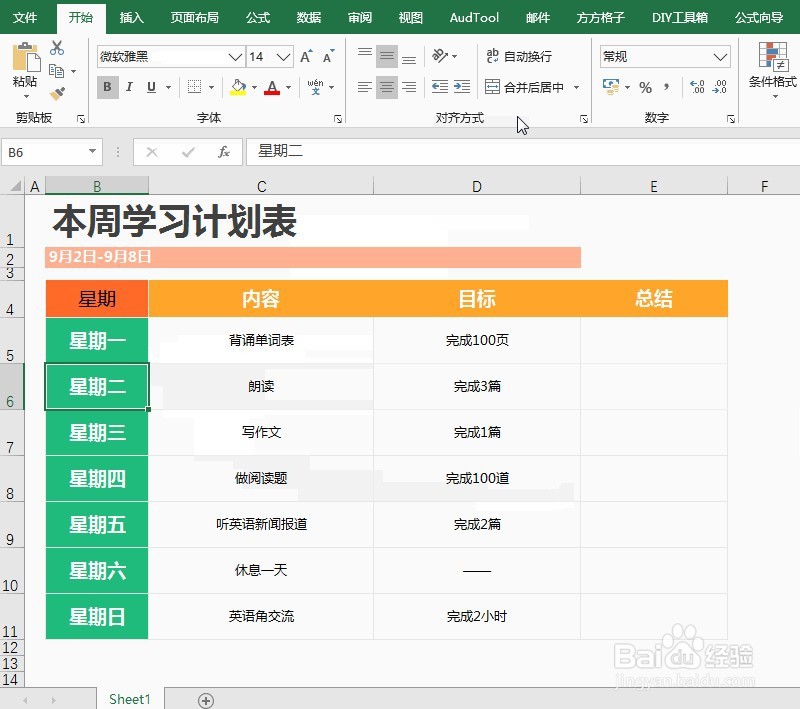Click the increase decimal icon
This screenshot has height=709, width=800.
[697, 86]
